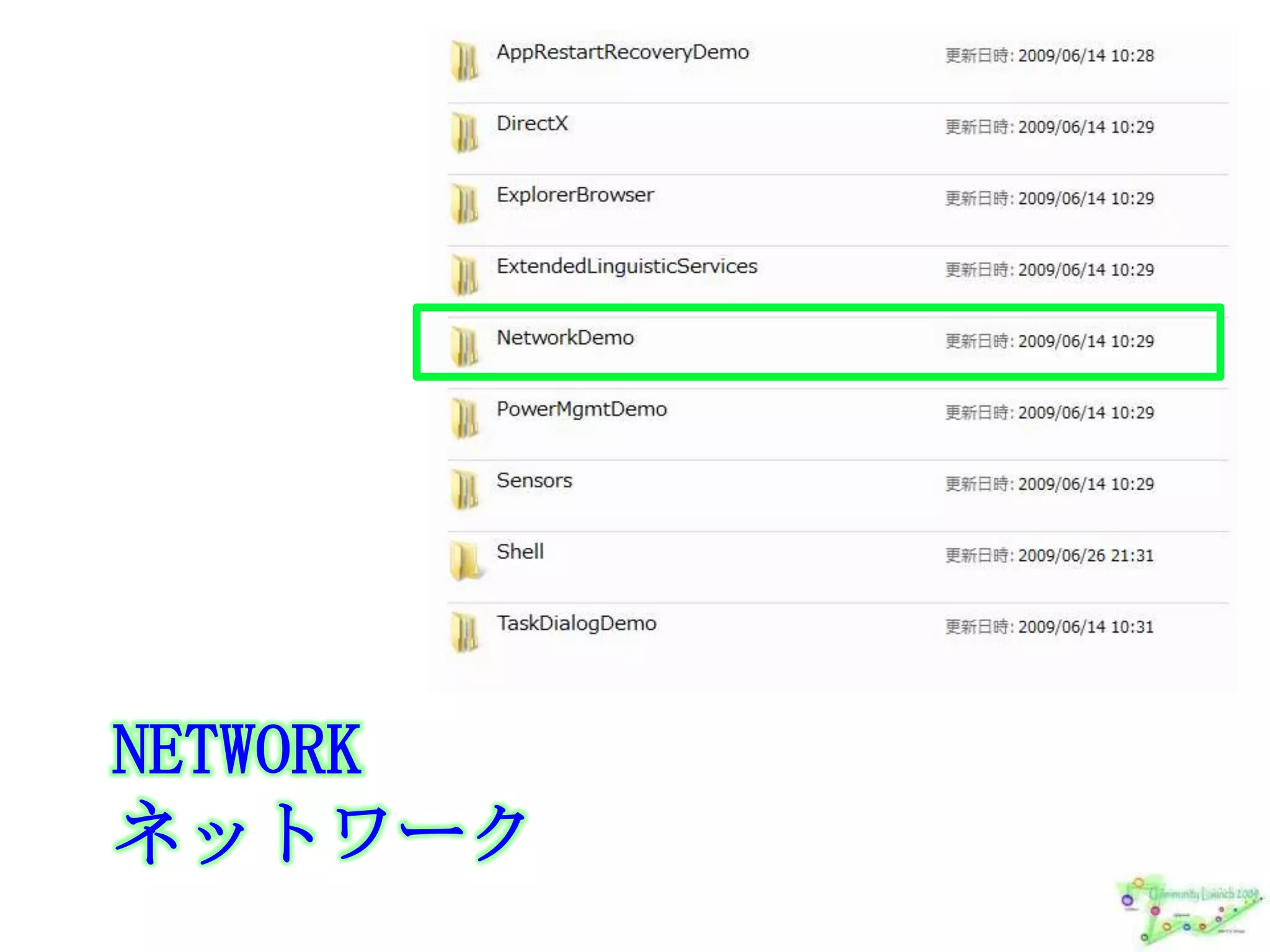
Task: Click the AppRestartRecoveryDemo folder name
Action: pyautogui.click(x=623, y=53)
